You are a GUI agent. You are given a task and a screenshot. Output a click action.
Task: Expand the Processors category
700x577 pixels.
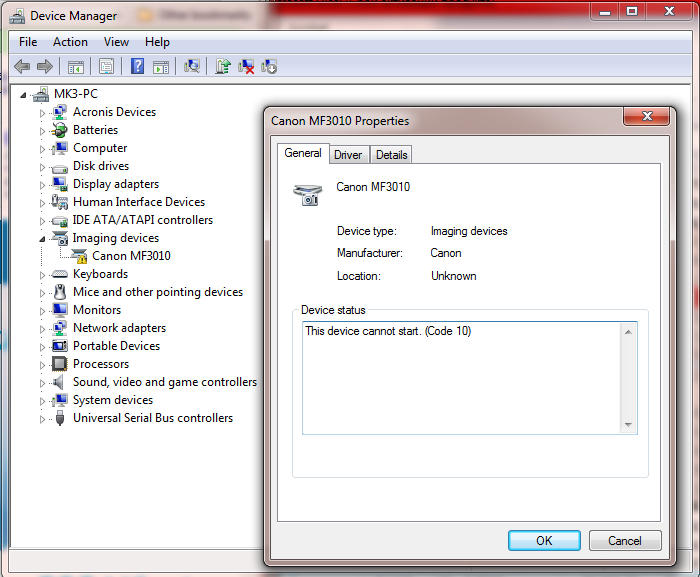(42, 365)
